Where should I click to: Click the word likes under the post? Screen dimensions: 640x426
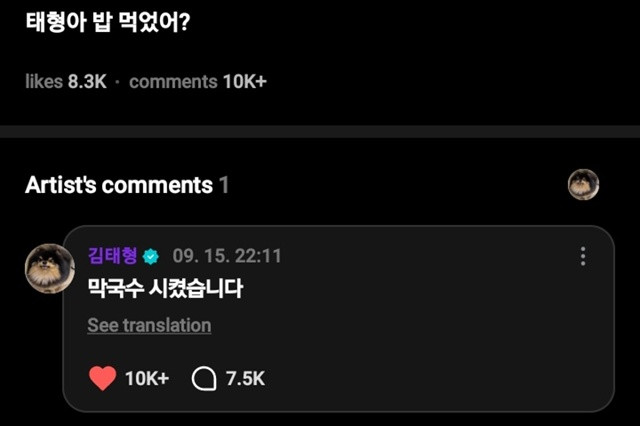(x=44, y=81)
